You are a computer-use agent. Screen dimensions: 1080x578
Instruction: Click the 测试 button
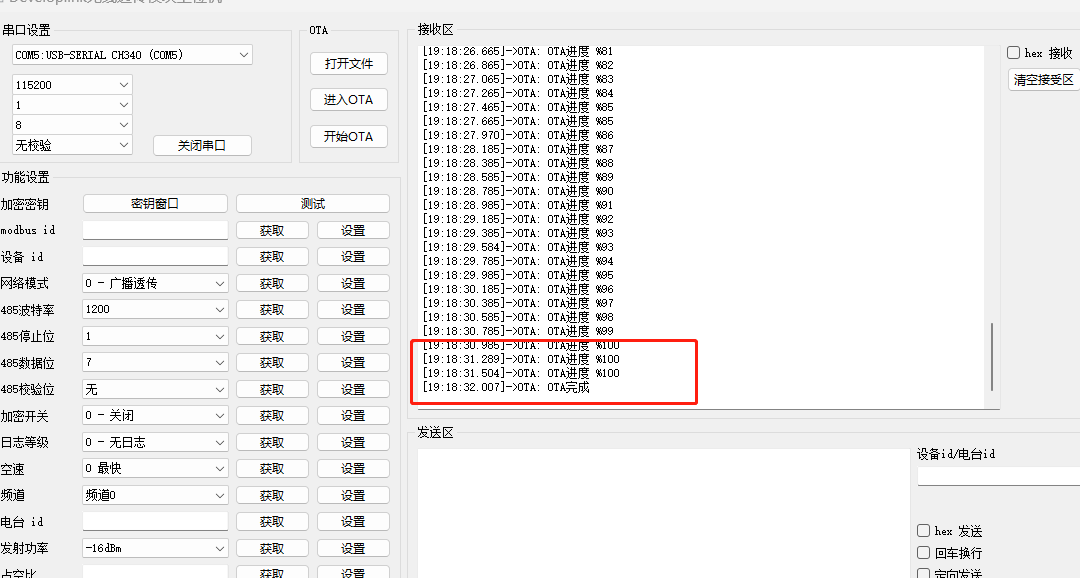point(312,203)
